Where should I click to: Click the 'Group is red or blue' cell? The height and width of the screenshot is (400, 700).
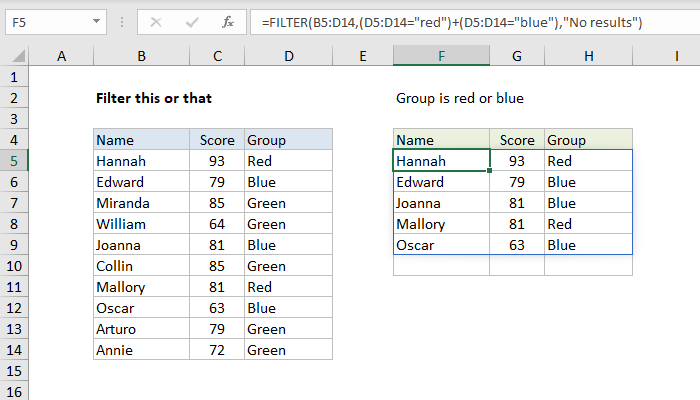[x=459, y=98]
